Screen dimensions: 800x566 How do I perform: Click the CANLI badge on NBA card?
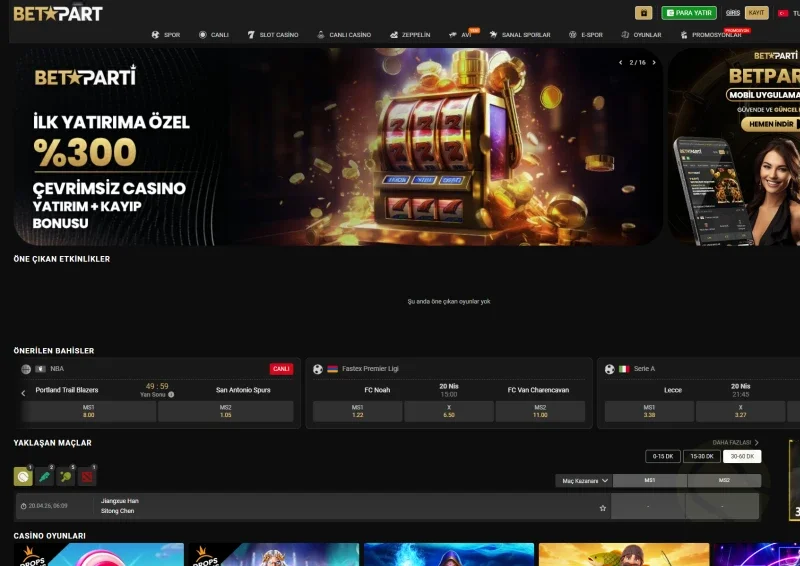click(281, 368)
